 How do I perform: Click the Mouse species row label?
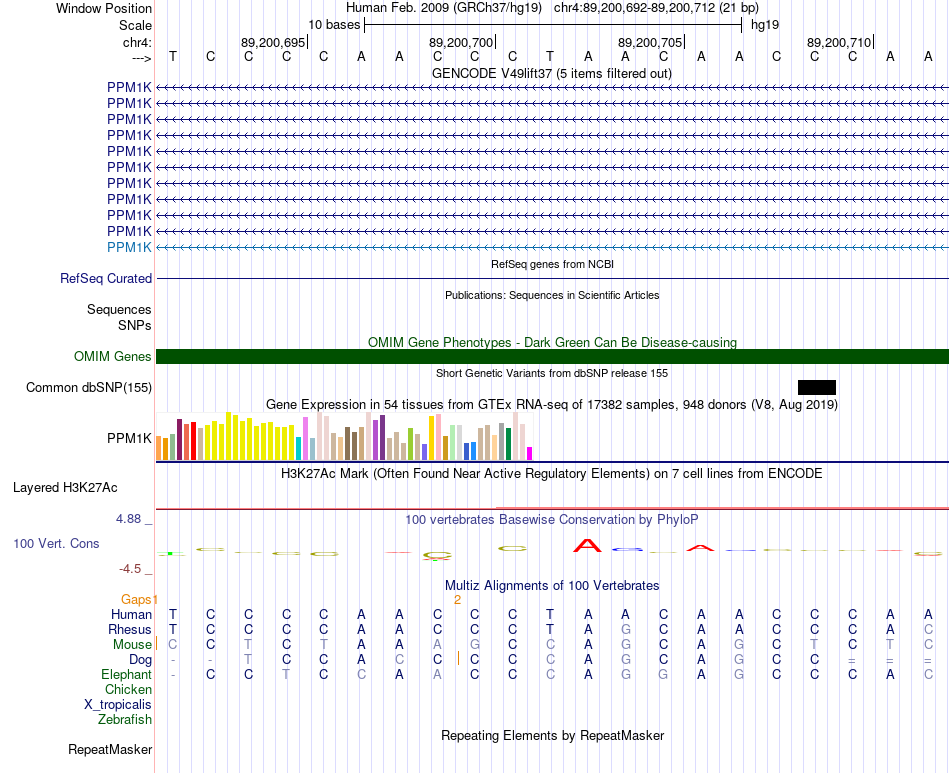point(132,644)
